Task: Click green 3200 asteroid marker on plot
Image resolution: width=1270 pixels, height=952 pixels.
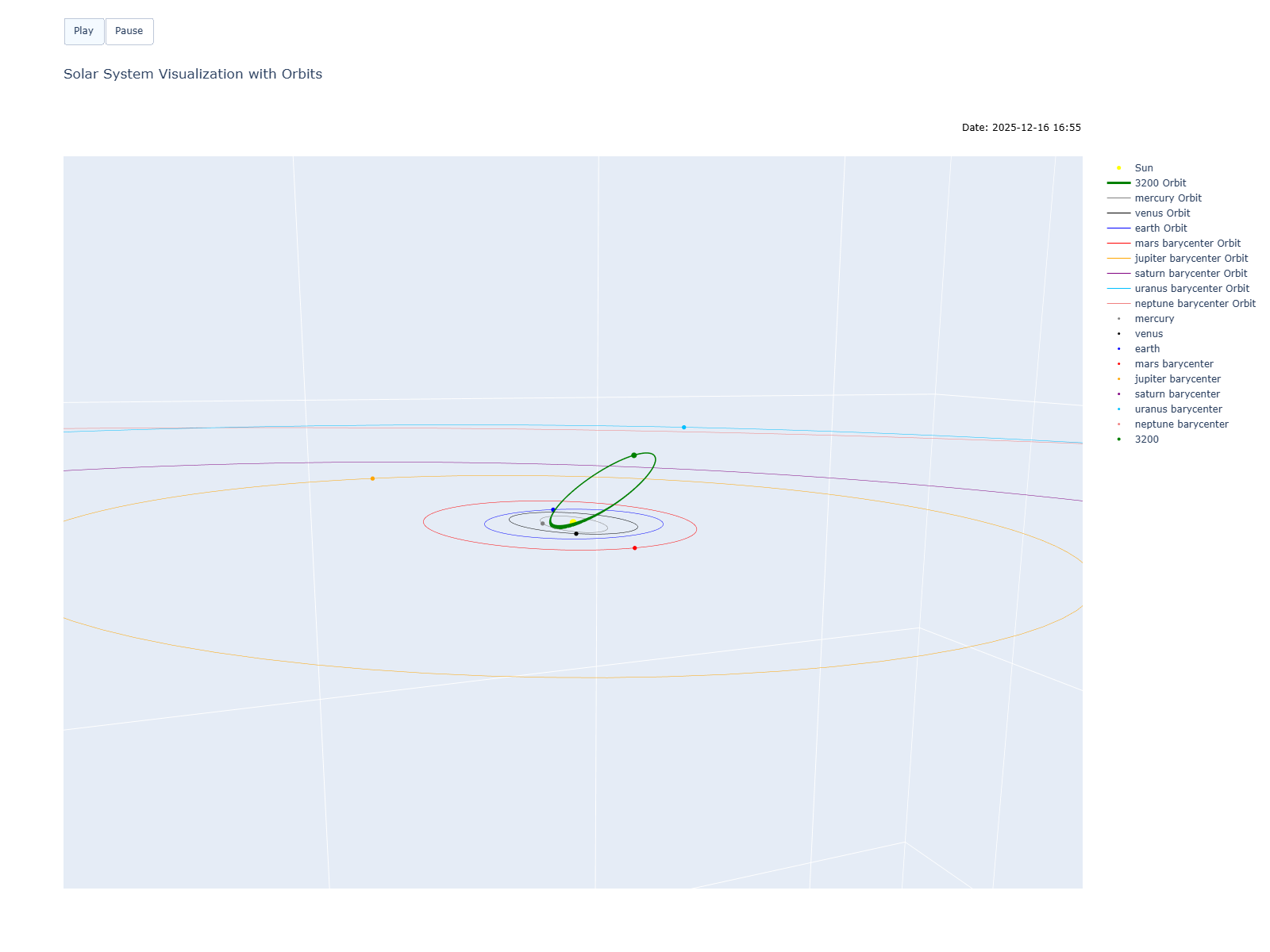Action: [633, 455]
